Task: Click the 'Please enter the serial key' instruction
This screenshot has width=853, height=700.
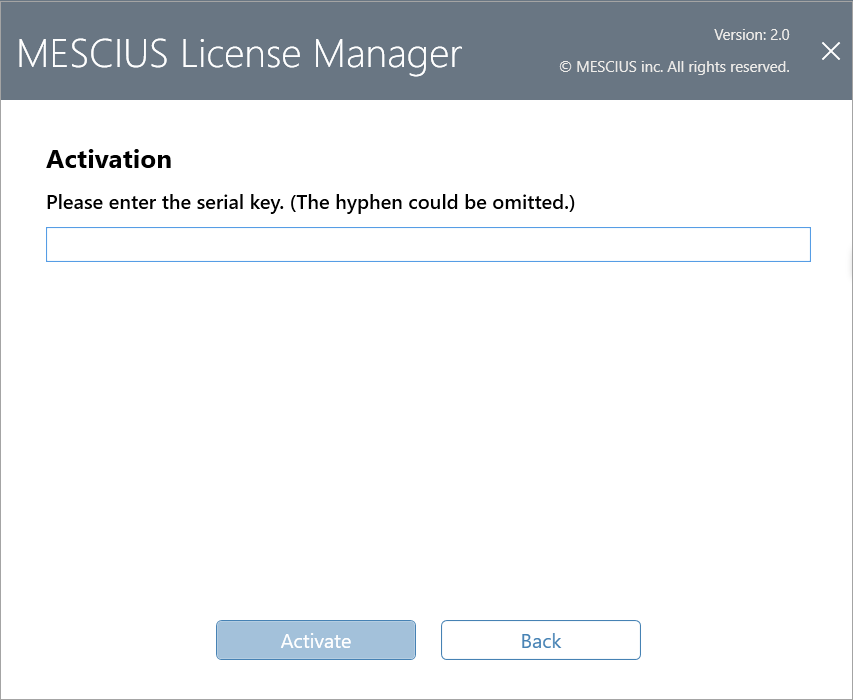Action: (310, 202)
